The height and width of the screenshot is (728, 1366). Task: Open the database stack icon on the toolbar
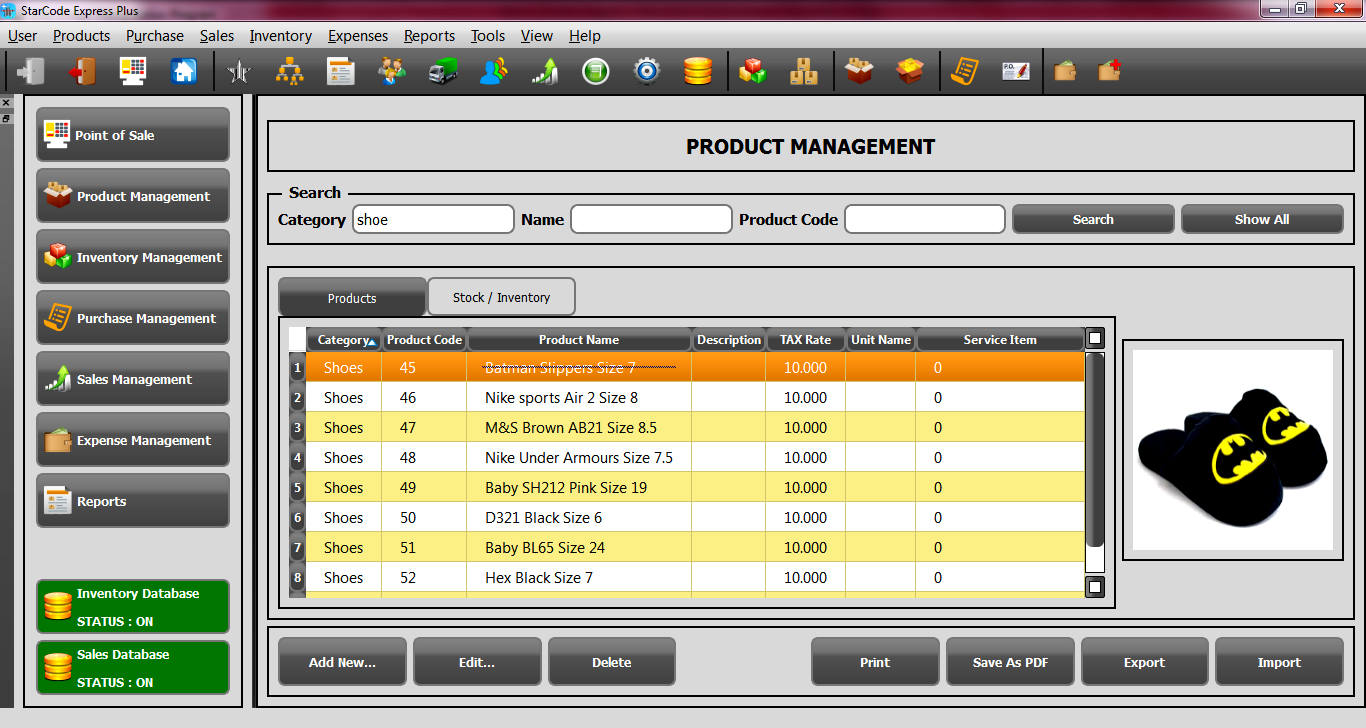(x=698, y=70)
